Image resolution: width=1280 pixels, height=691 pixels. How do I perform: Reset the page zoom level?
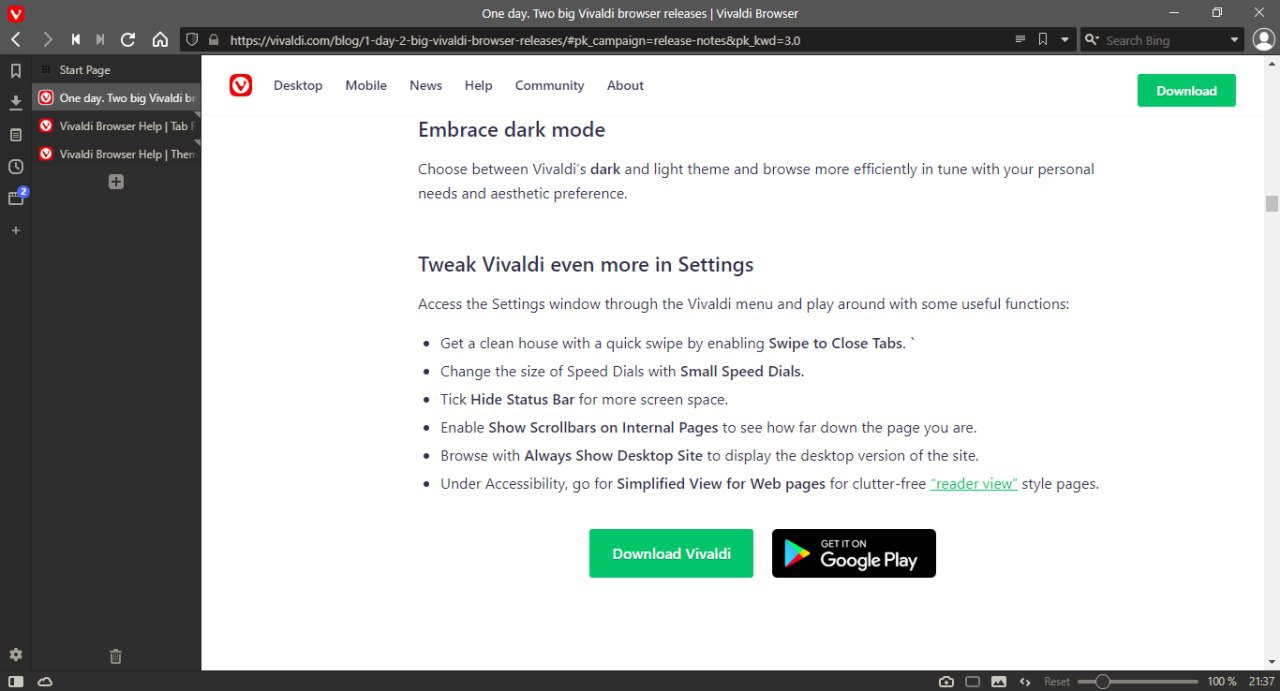pyautogui.click(x=1057, y=681)
